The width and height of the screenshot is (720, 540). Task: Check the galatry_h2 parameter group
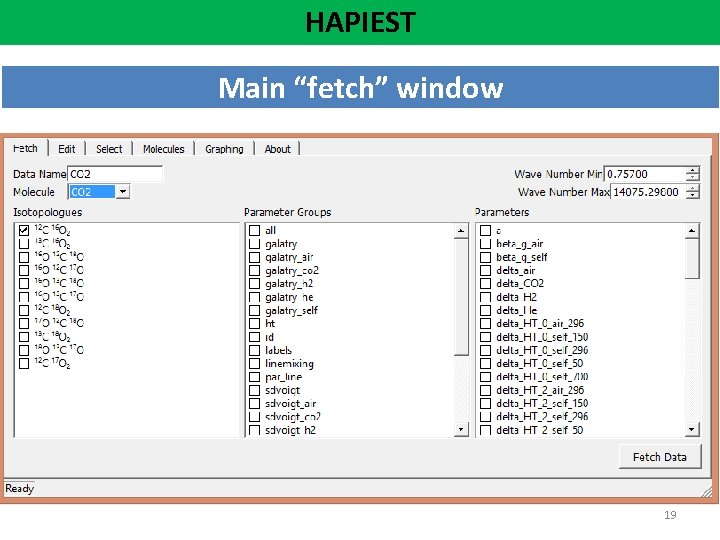(254, 283)
